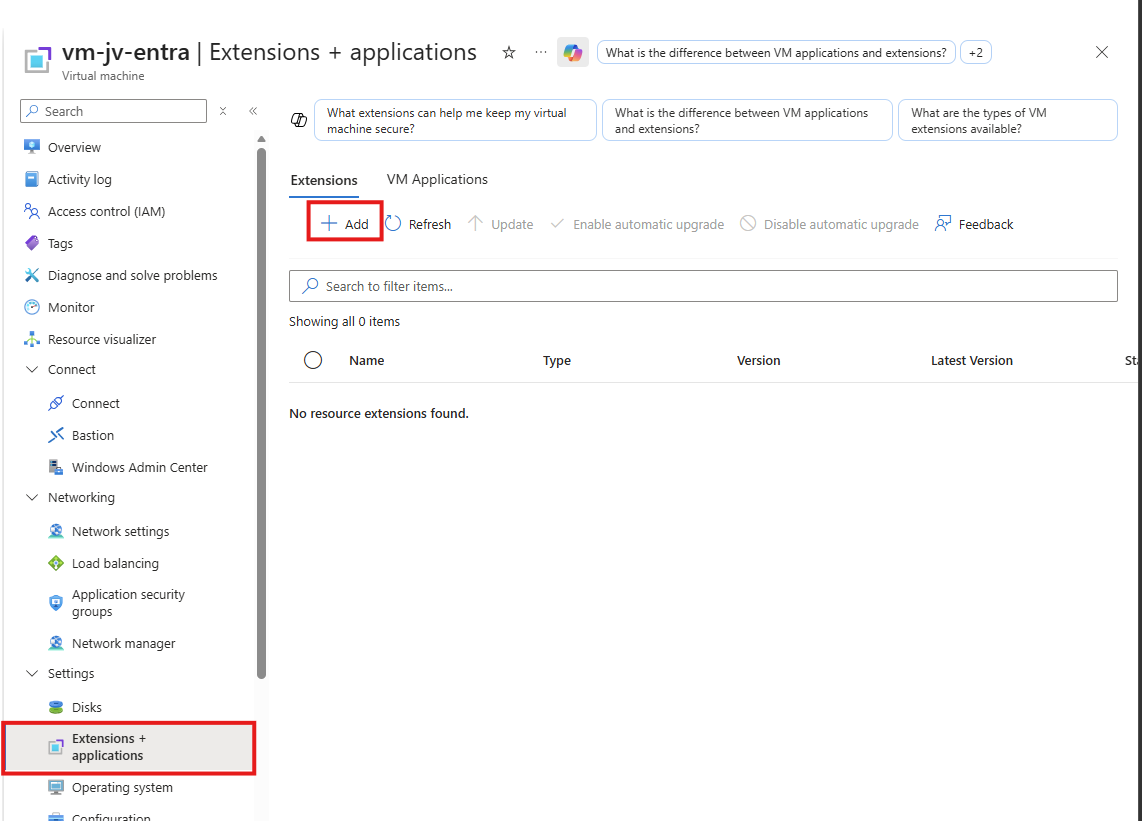Select the Connect sub-item with plug icon
The width and height of the screenshot is (1142, 821).
point(95,404)
